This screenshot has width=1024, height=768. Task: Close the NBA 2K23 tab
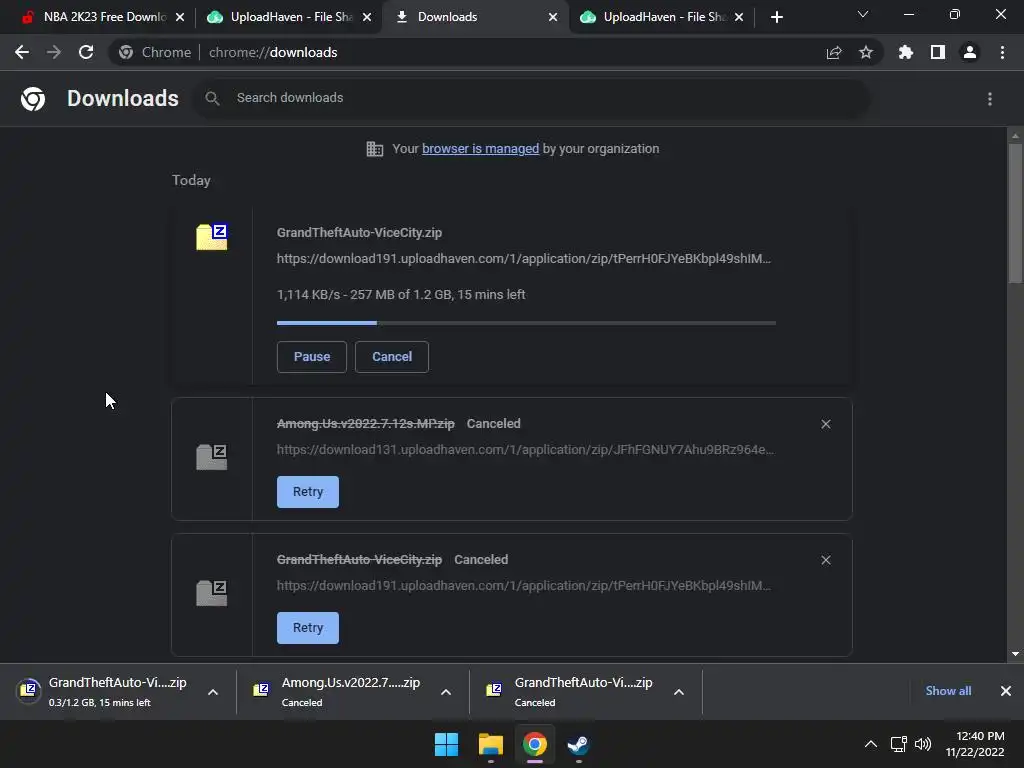pos(180,17)
